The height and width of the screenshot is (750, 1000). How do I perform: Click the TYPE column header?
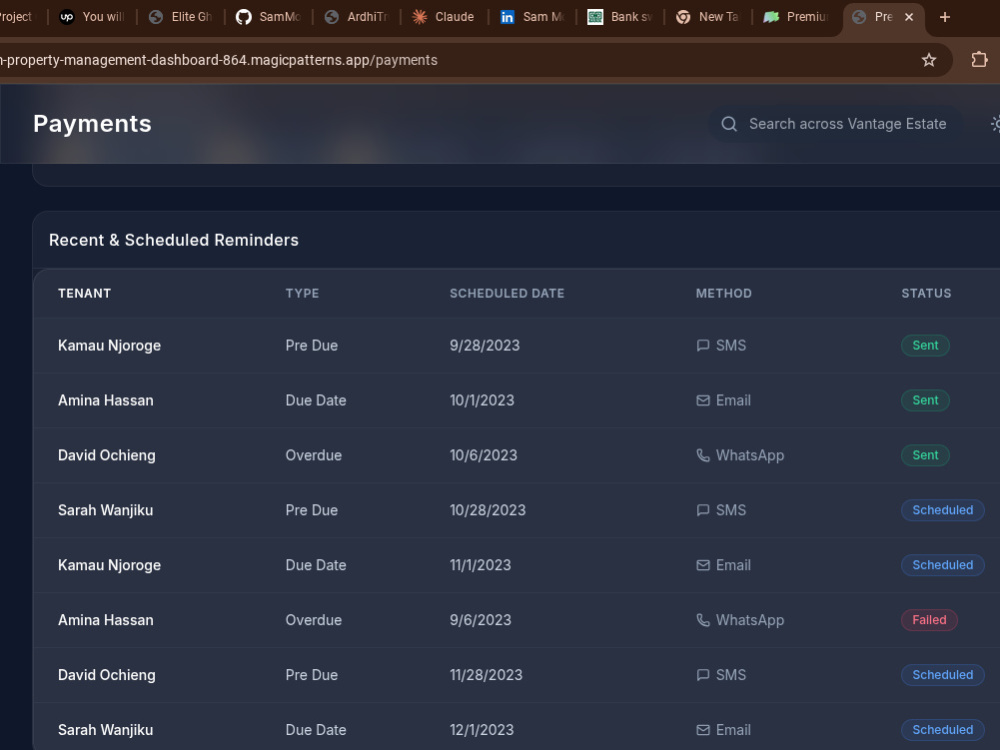(302, 293)
